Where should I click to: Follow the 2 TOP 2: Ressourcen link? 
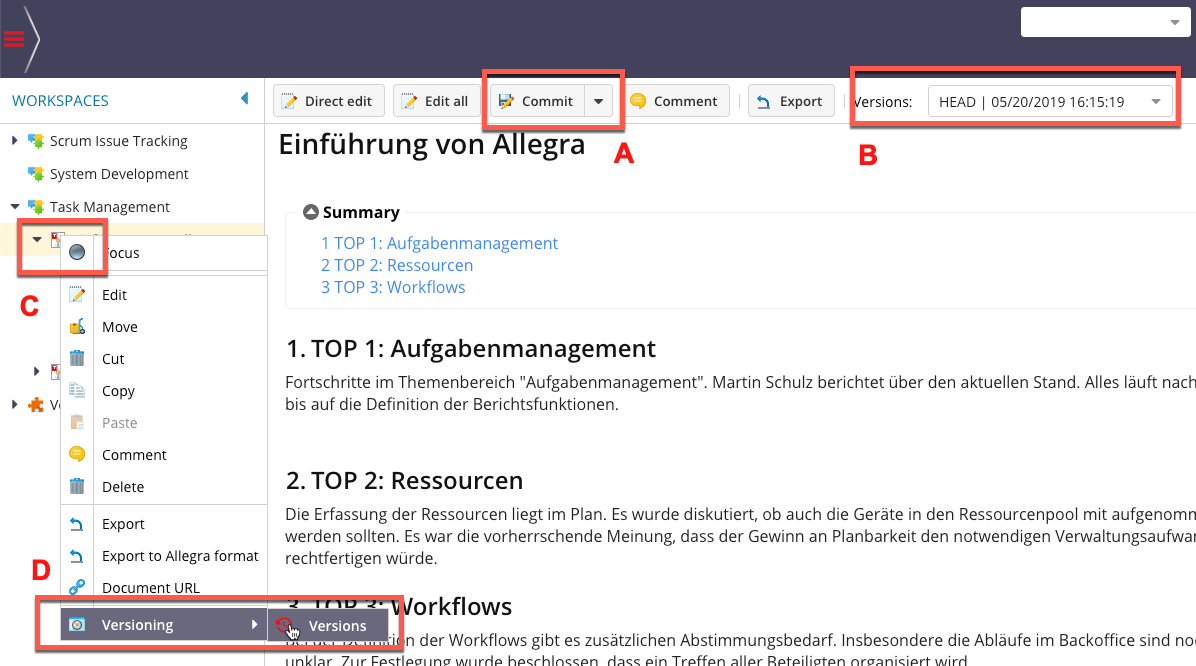pos(397,265)
